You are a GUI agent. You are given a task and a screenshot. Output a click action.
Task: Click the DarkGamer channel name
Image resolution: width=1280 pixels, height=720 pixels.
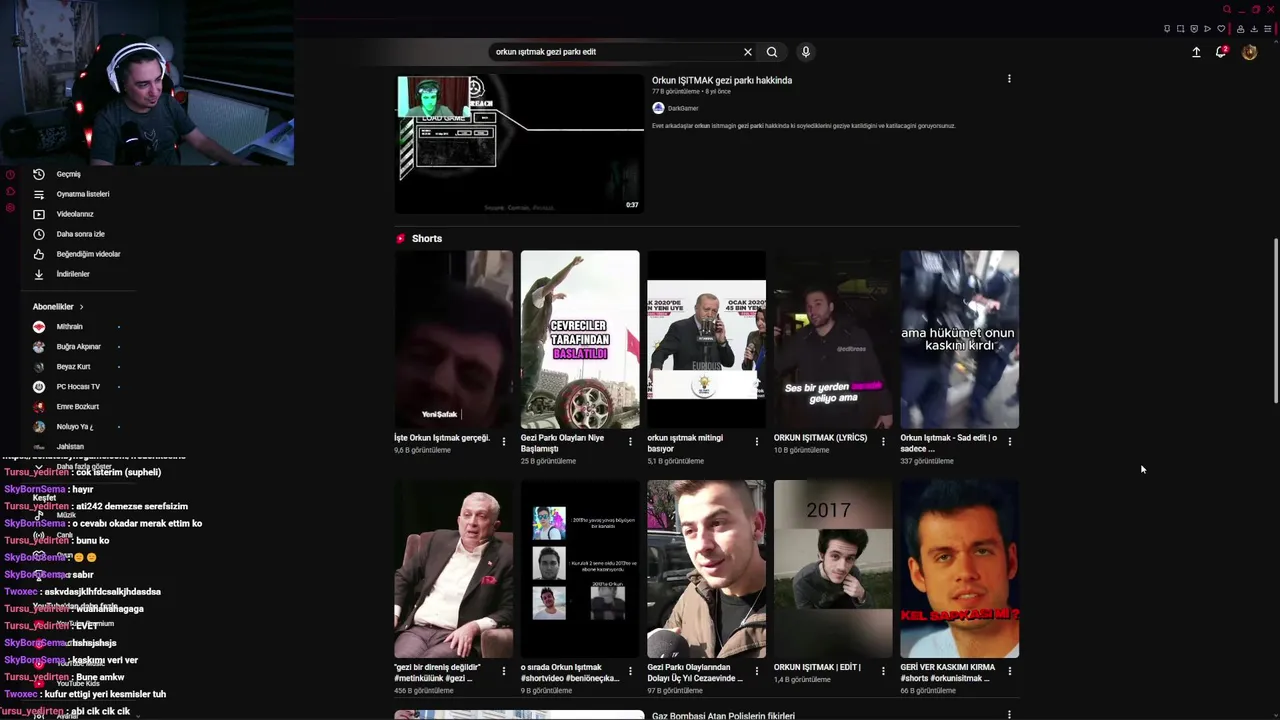click(683, 108)
